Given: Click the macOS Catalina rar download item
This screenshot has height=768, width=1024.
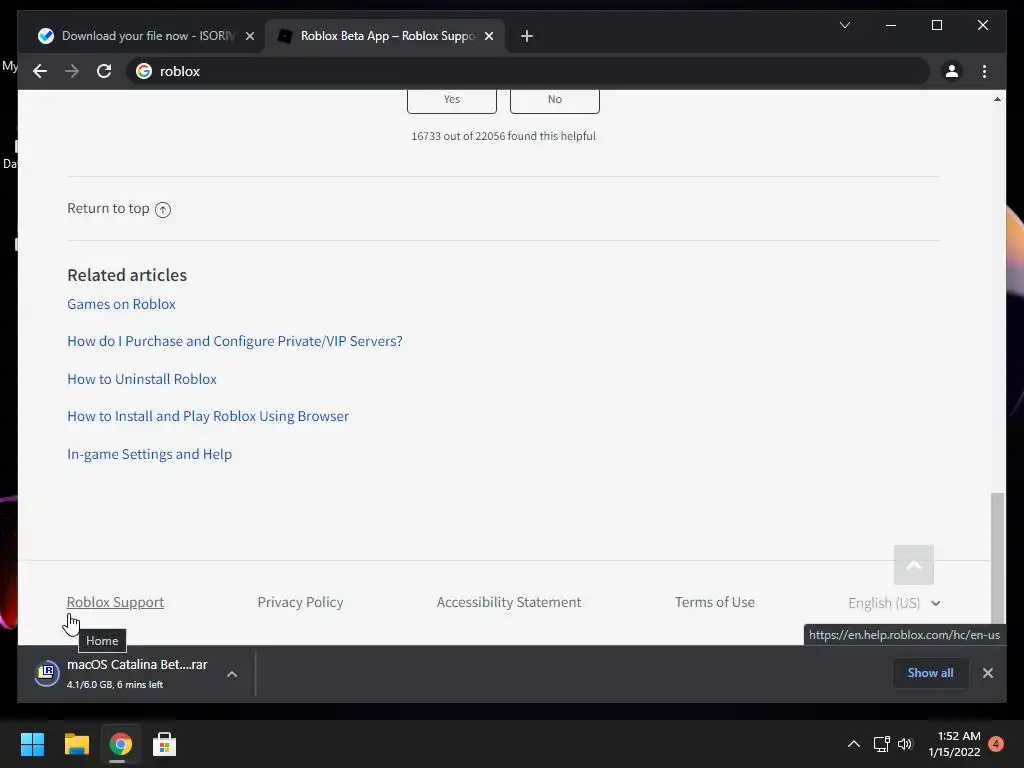Looking at the screenshot, I should coord(136,674).
